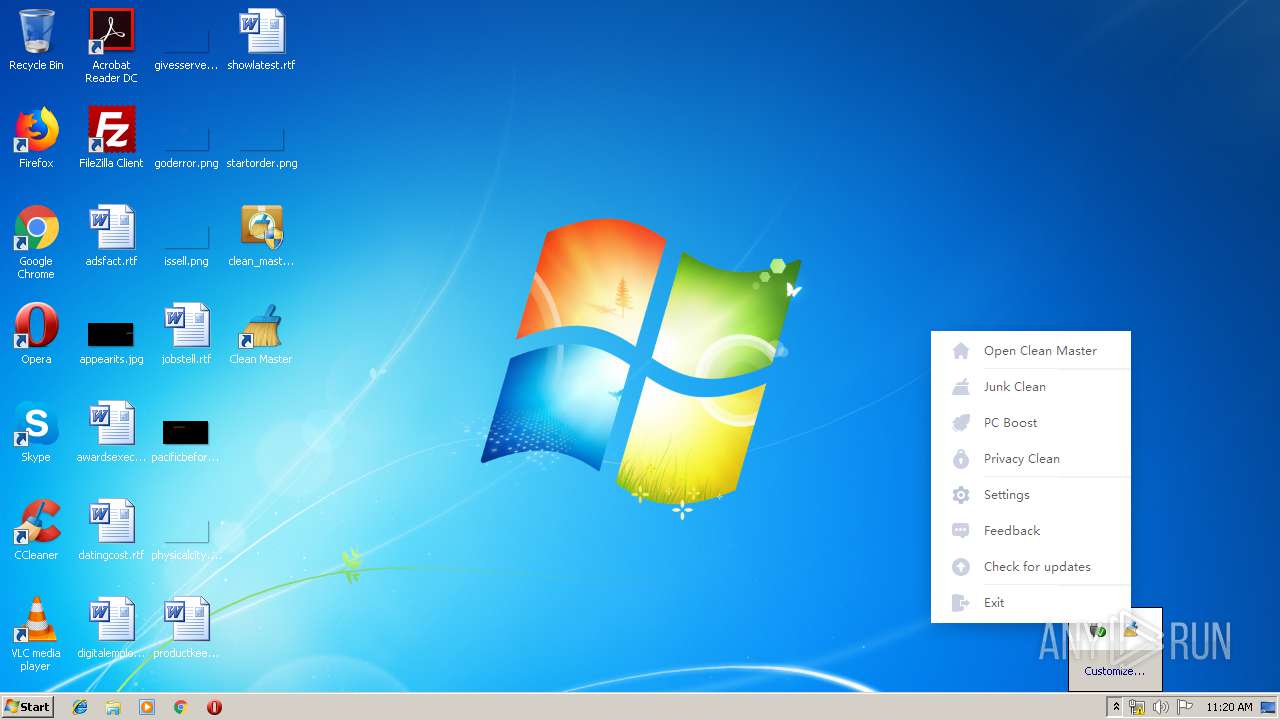1280x720 pixels.
Task: Select the Skype desktop shortcut
Action: tap(36, 433)
